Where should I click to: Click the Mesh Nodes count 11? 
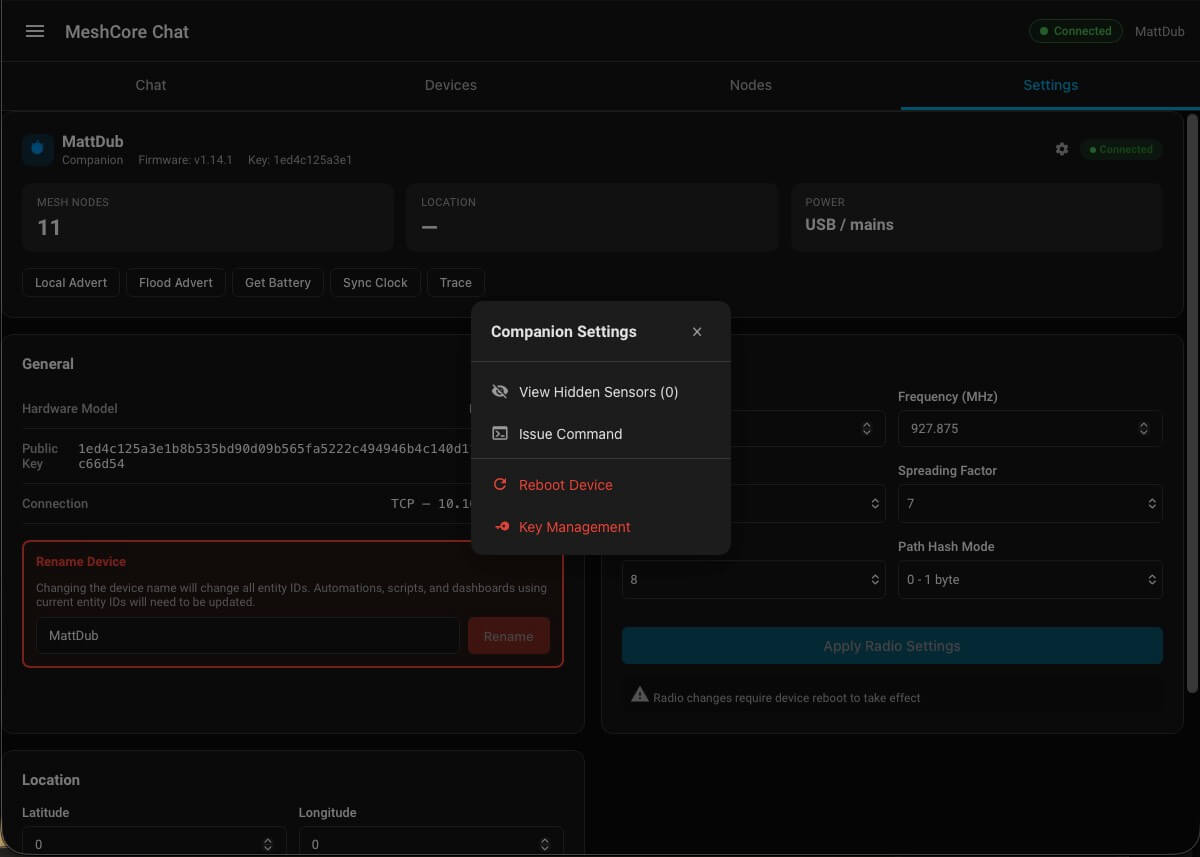coord(49,228)
